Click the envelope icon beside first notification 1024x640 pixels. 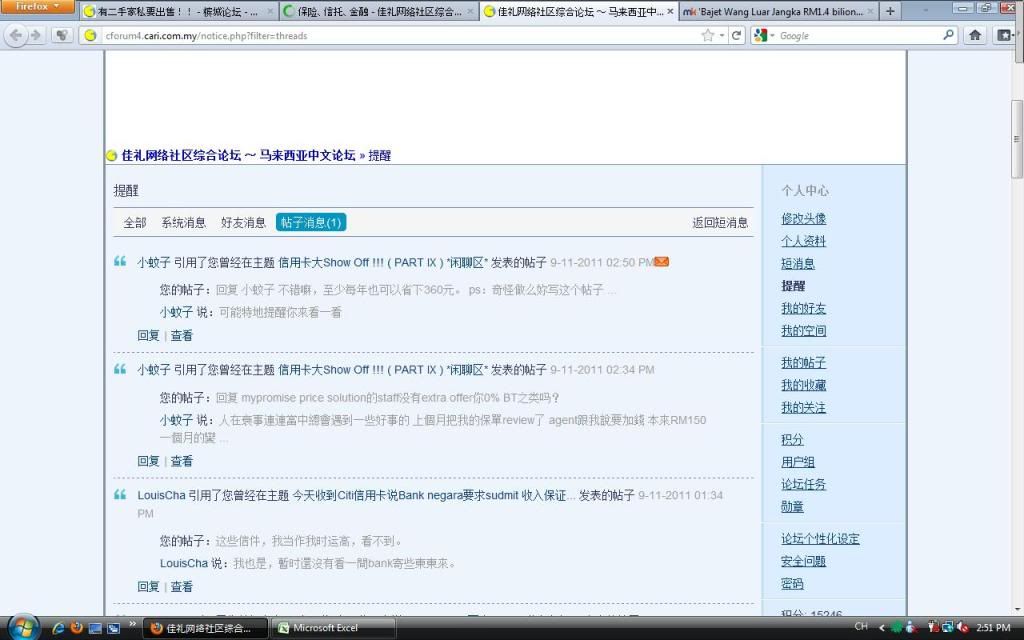(x=662, y=262)
